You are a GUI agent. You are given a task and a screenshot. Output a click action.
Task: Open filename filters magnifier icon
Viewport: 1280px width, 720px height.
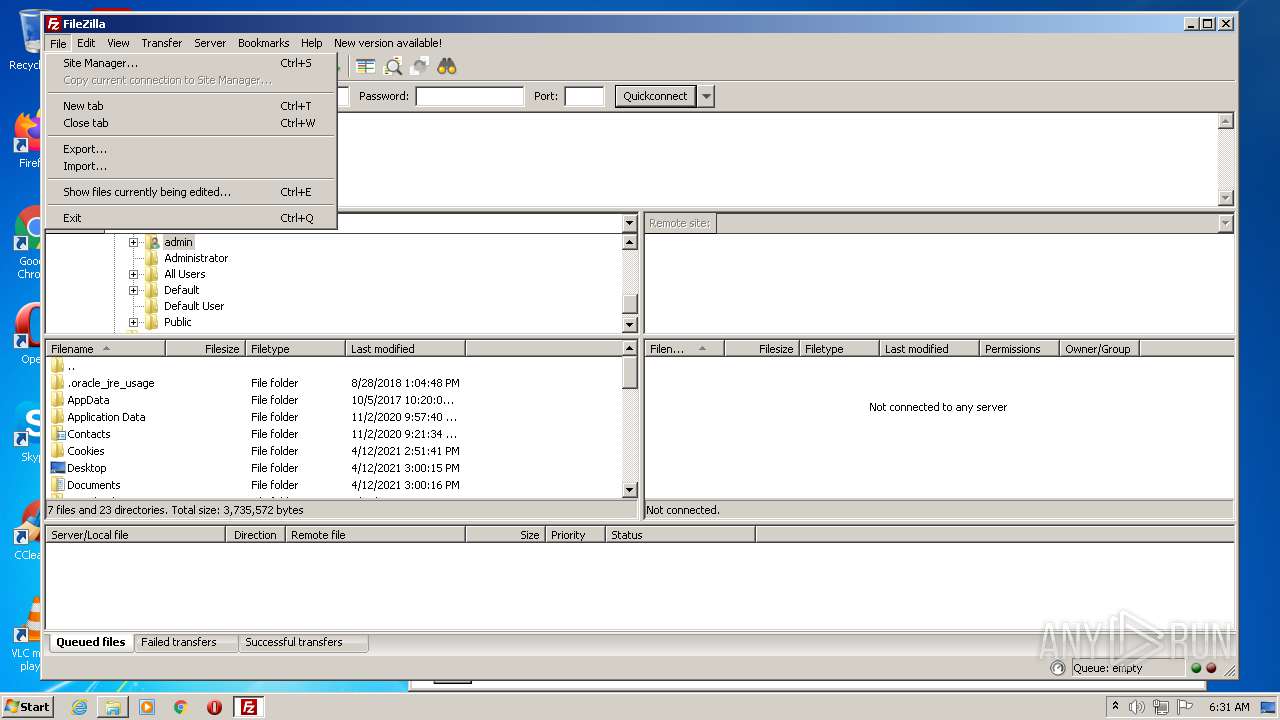point(393,67)
